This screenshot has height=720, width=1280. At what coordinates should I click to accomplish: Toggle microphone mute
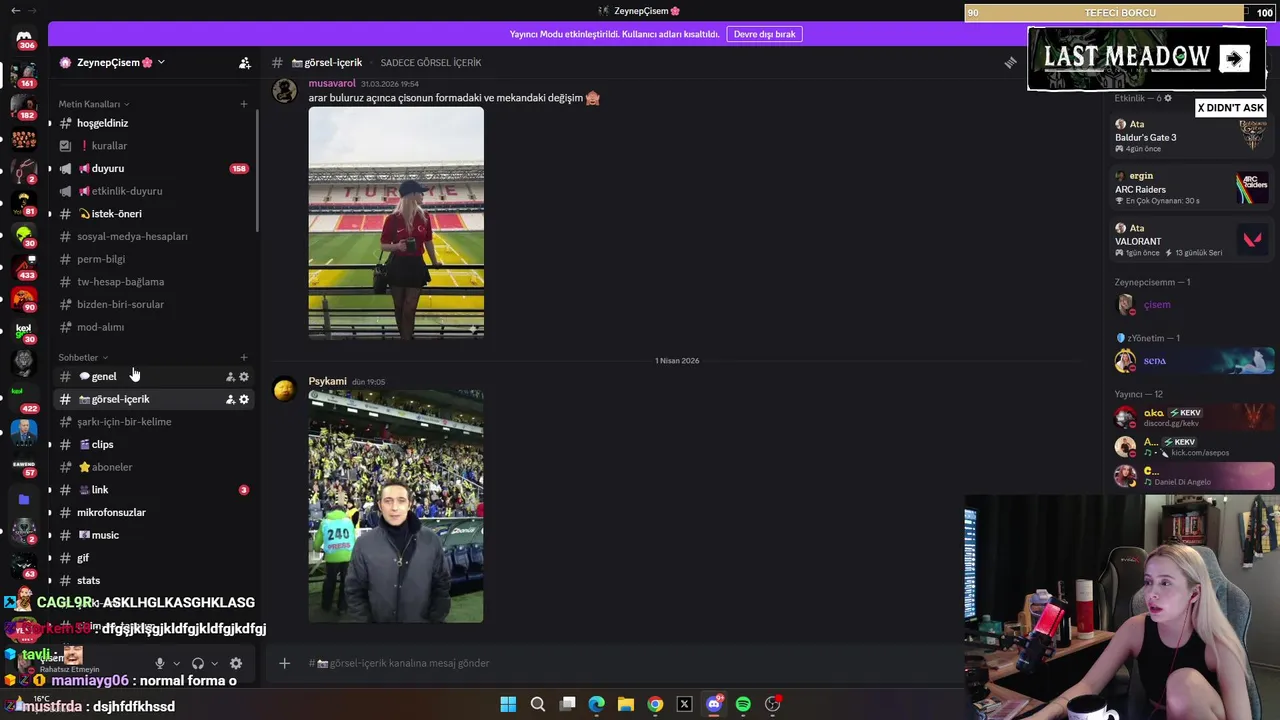click(x=159, y=663)
